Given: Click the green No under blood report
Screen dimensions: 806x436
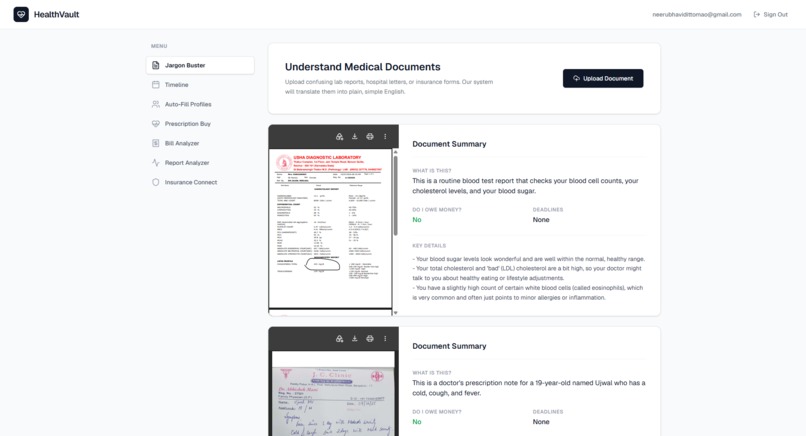Looking at the screenshot, I should 417,220.
